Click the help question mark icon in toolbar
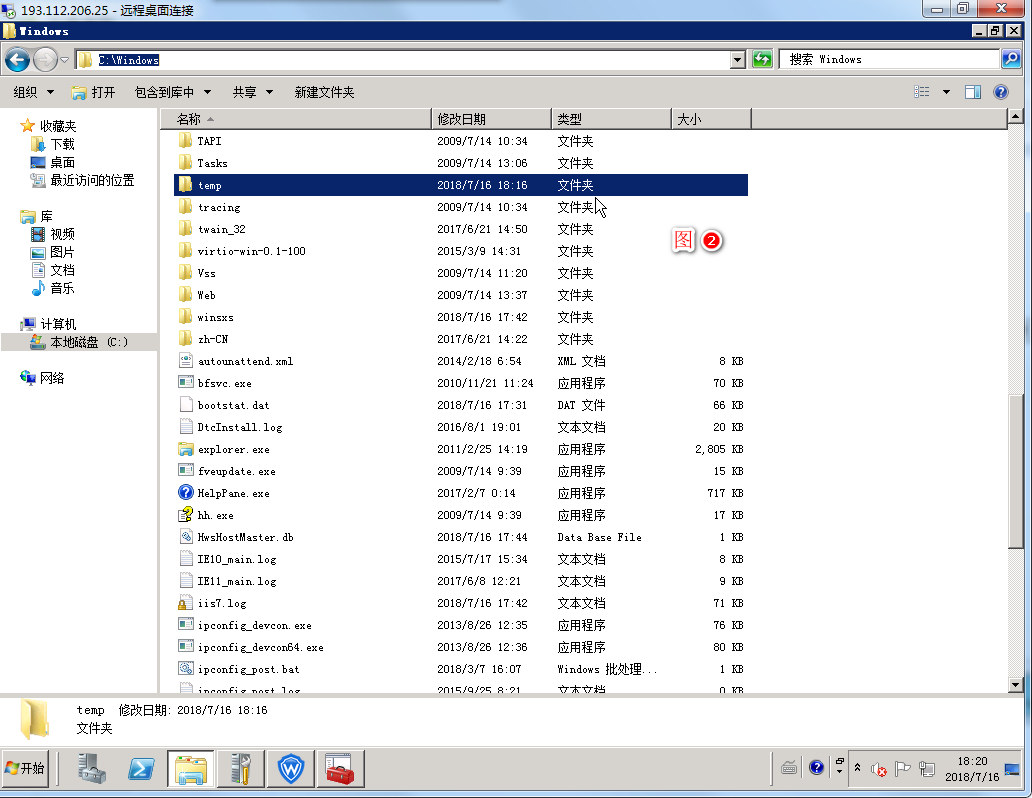This screenshot has height=798, width=1032. (1001, 92)
